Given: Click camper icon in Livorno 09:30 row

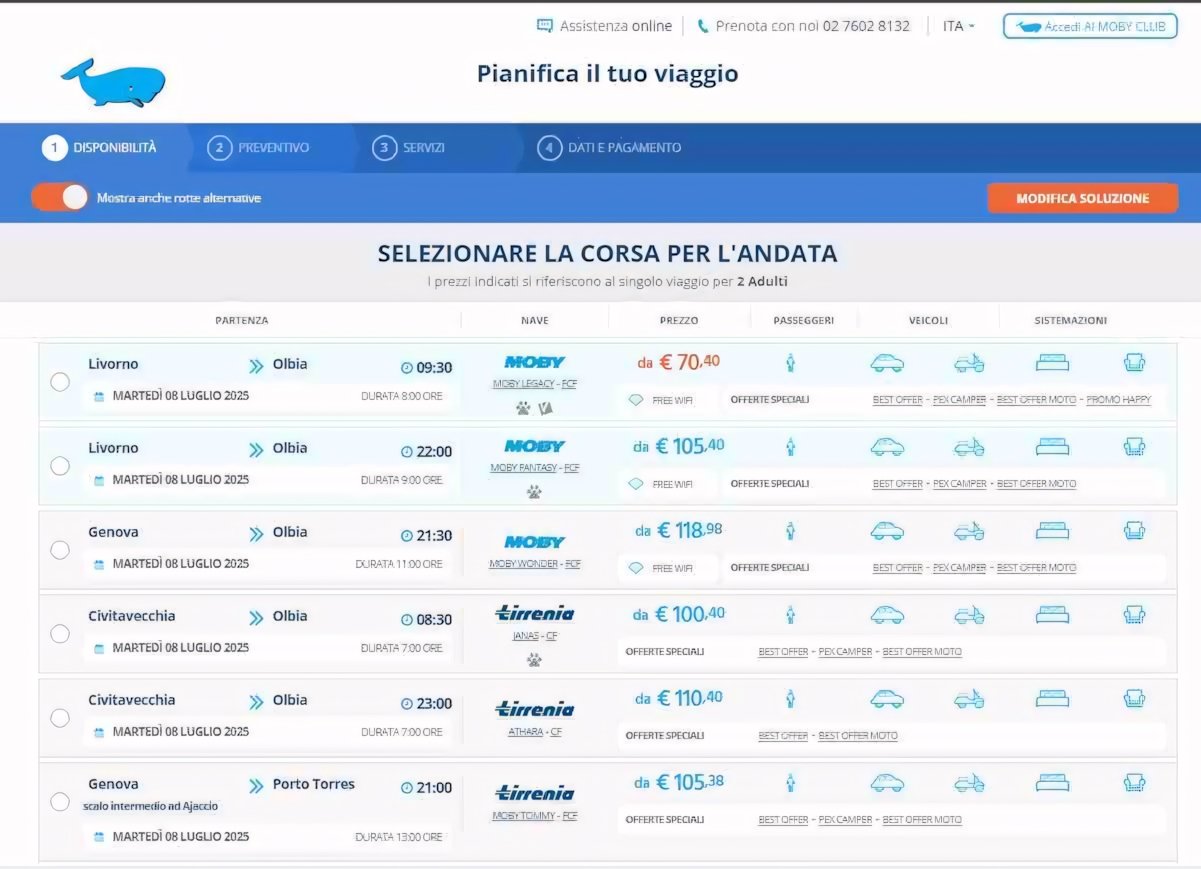Looking at the screenshot, I should click(x=969, y=363).
